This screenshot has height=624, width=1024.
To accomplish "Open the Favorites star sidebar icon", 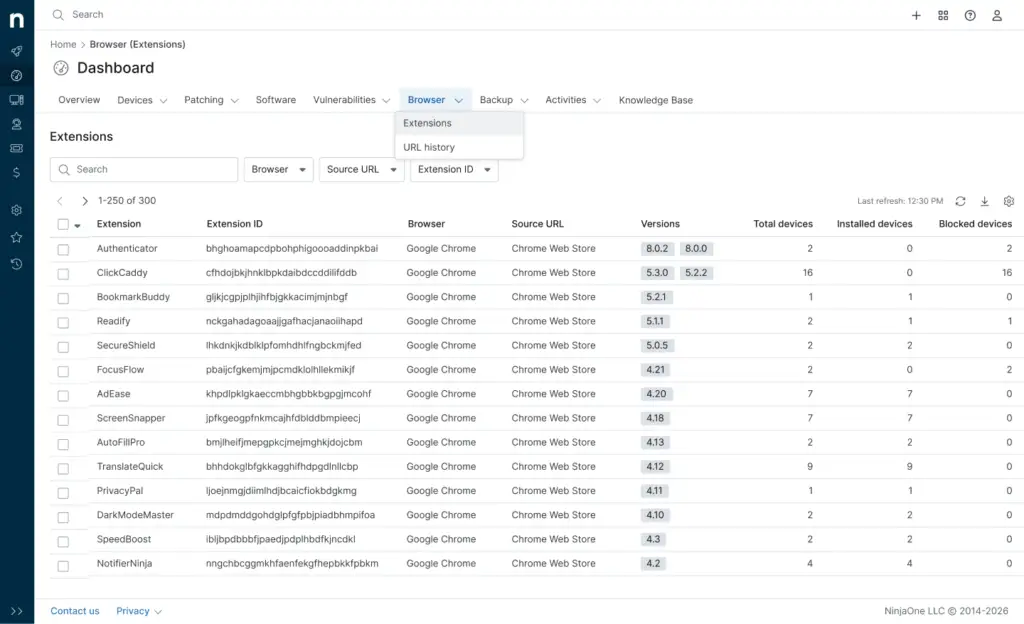I will (x=17, y=238).
